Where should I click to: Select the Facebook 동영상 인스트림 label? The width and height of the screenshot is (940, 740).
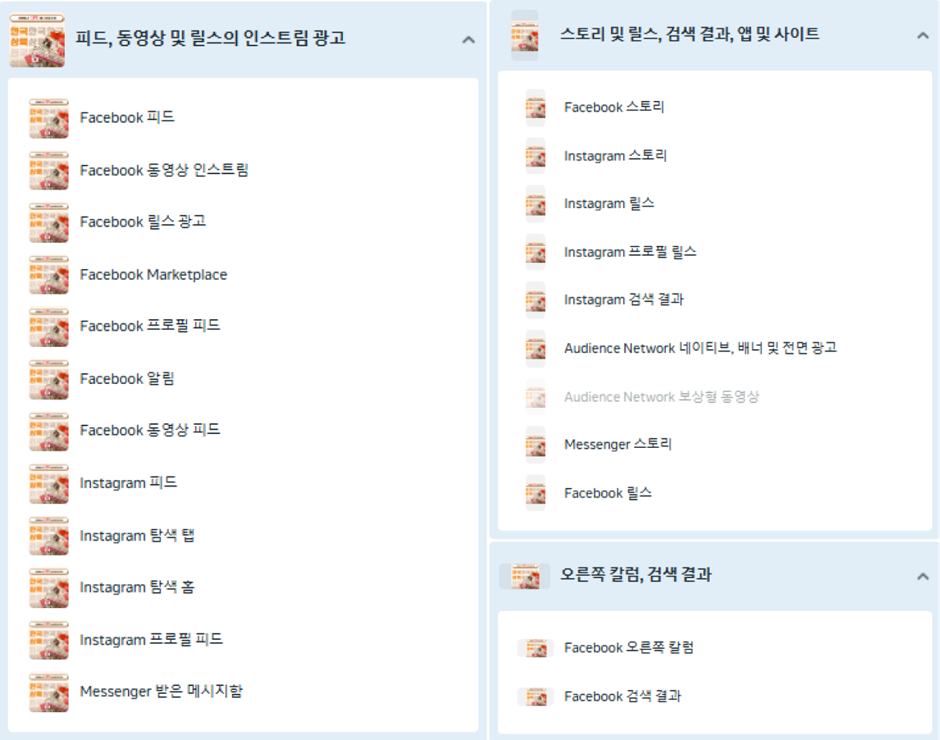click(x=164, y=170)
